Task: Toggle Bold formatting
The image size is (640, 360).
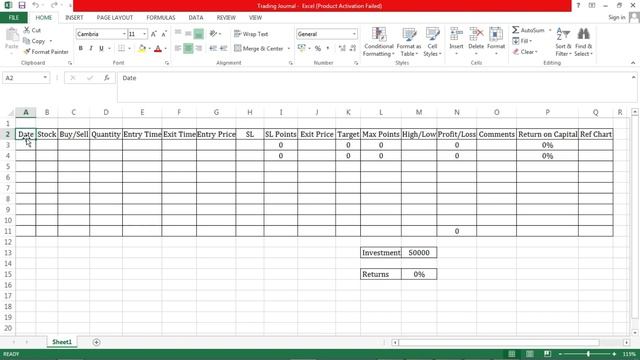Action: 80,49
